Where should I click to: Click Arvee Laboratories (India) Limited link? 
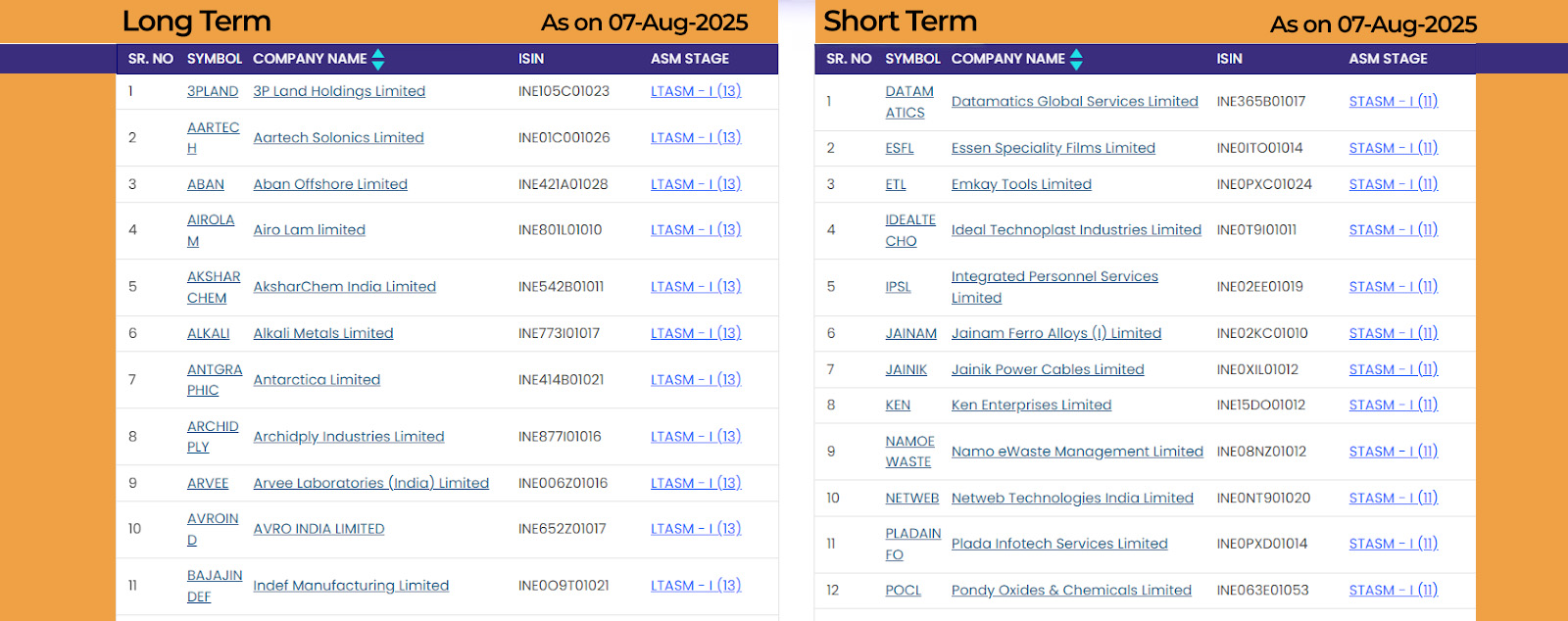[370, 483]
